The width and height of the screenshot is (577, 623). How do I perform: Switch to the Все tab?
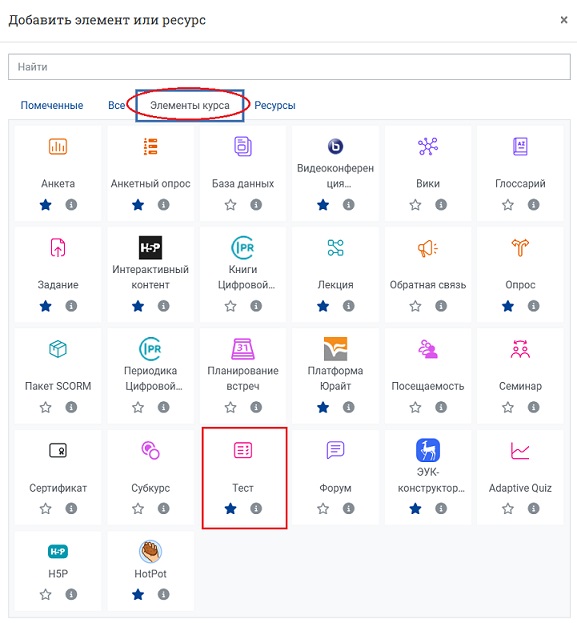[x=116, y=105]
